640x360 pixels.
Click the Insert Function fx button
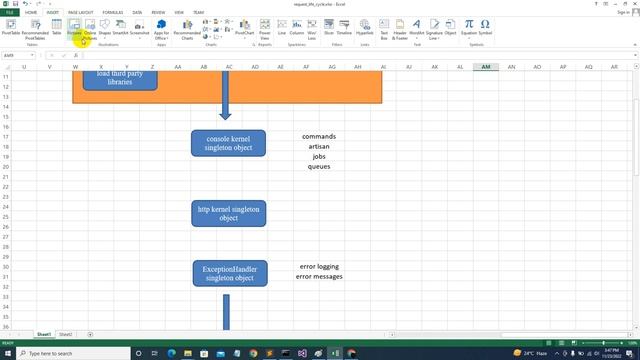(x=76, y=56)
